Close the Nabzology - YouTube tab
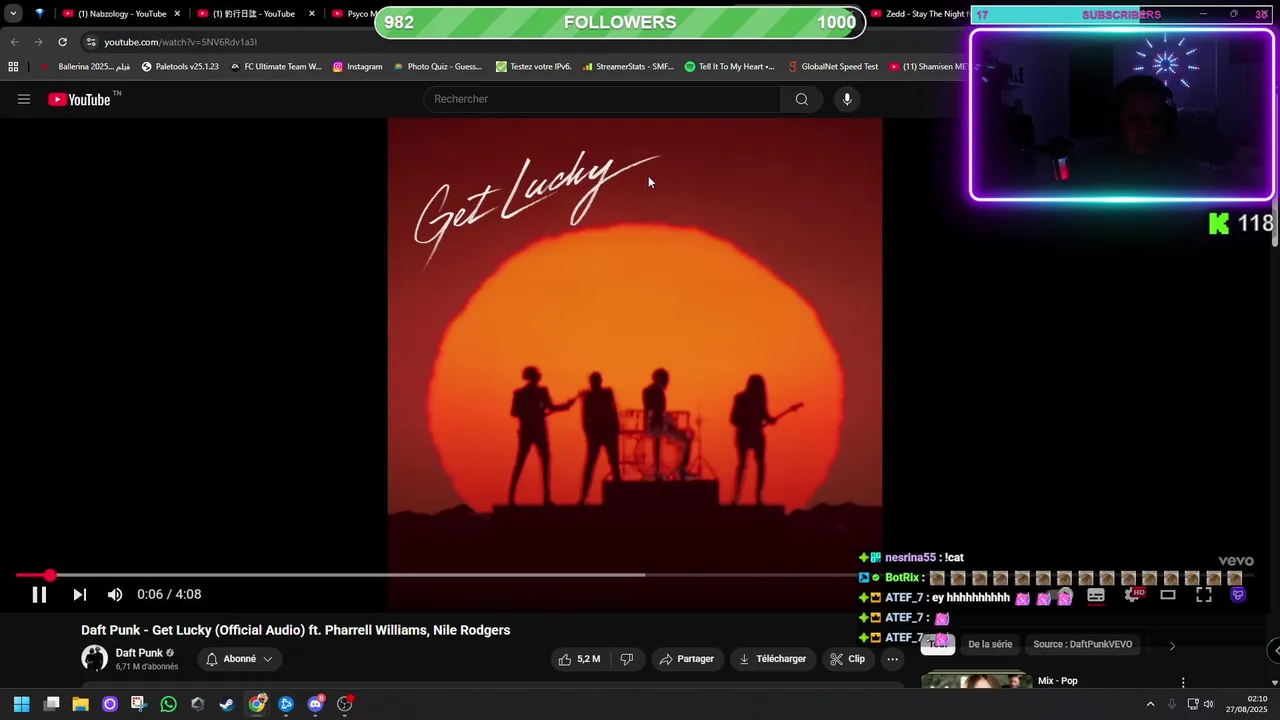This screenshot has height=720, width=1280. pyautogui.click(x=177, y=14)
